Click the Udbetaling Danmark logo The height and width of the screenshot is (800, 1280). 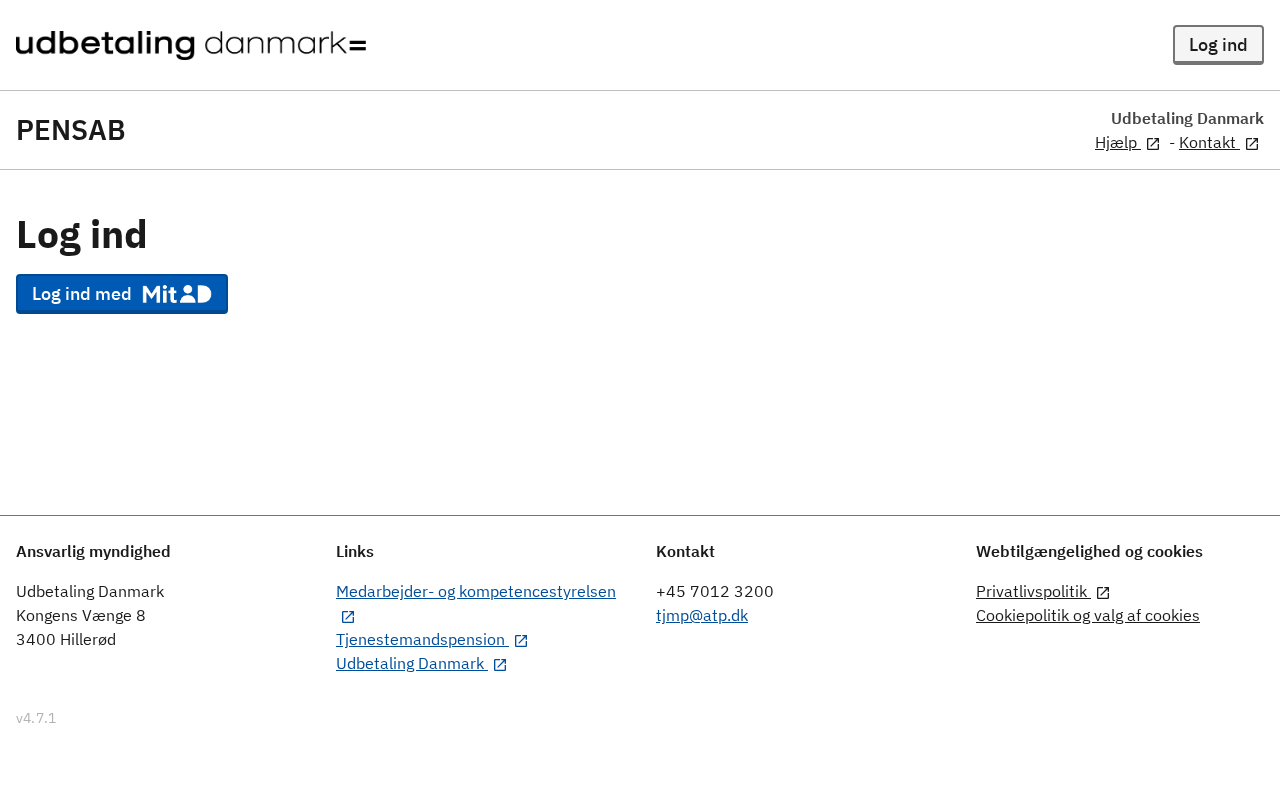point(191,45)
